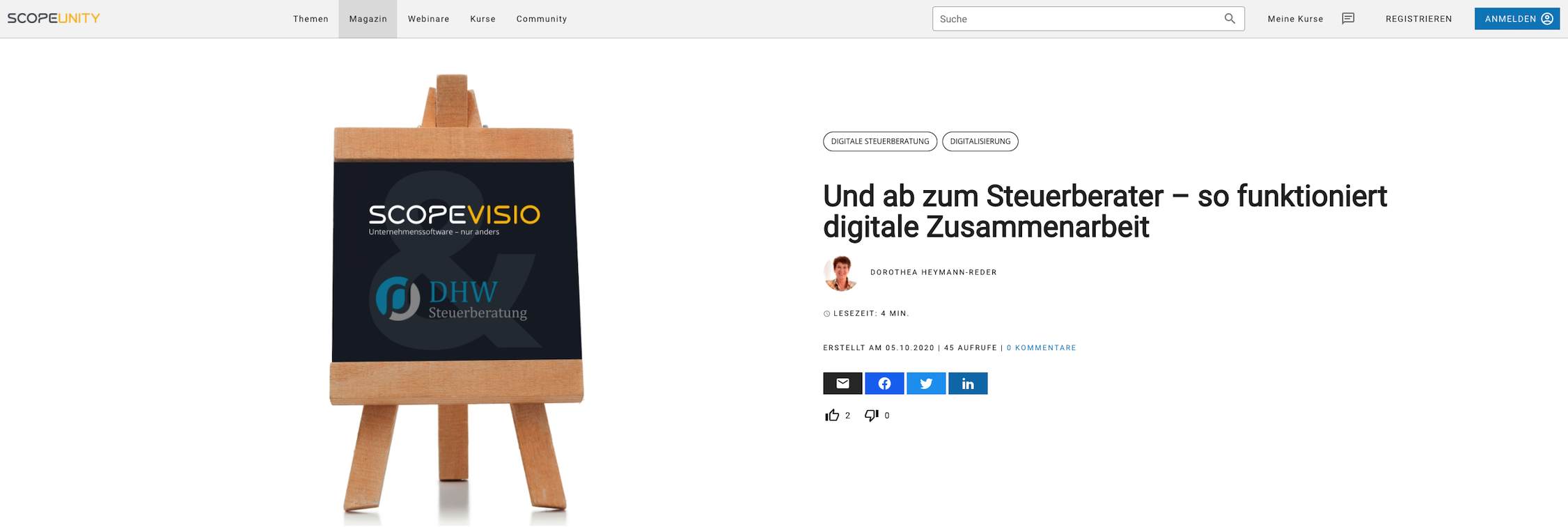Share article on Facebook
Image resolution: width=1568 pixels, height=527 pixels.
click(x=884, y=384)
